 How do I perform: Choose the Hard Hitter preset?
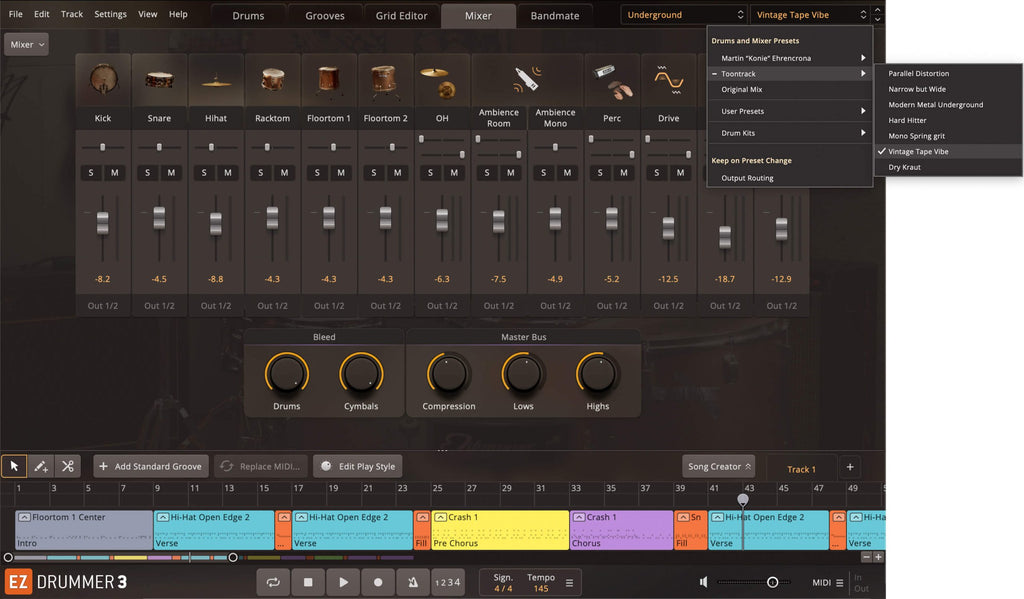click(x=948, y=120)
